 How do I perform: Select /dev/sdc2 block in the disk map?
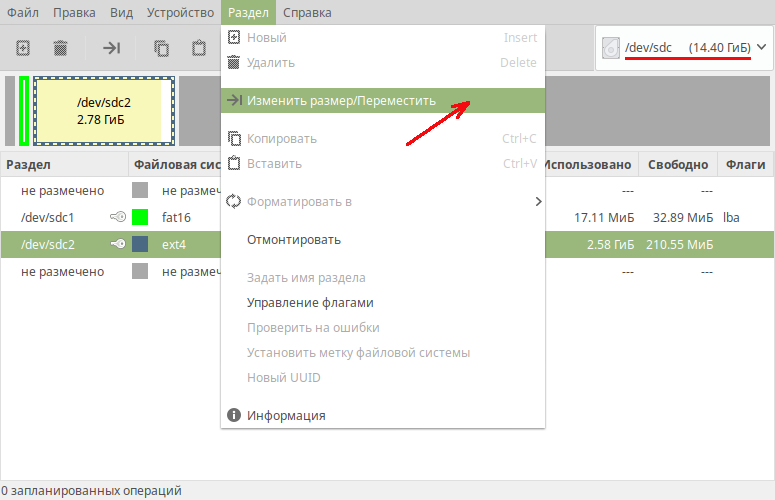click(104, 111)
